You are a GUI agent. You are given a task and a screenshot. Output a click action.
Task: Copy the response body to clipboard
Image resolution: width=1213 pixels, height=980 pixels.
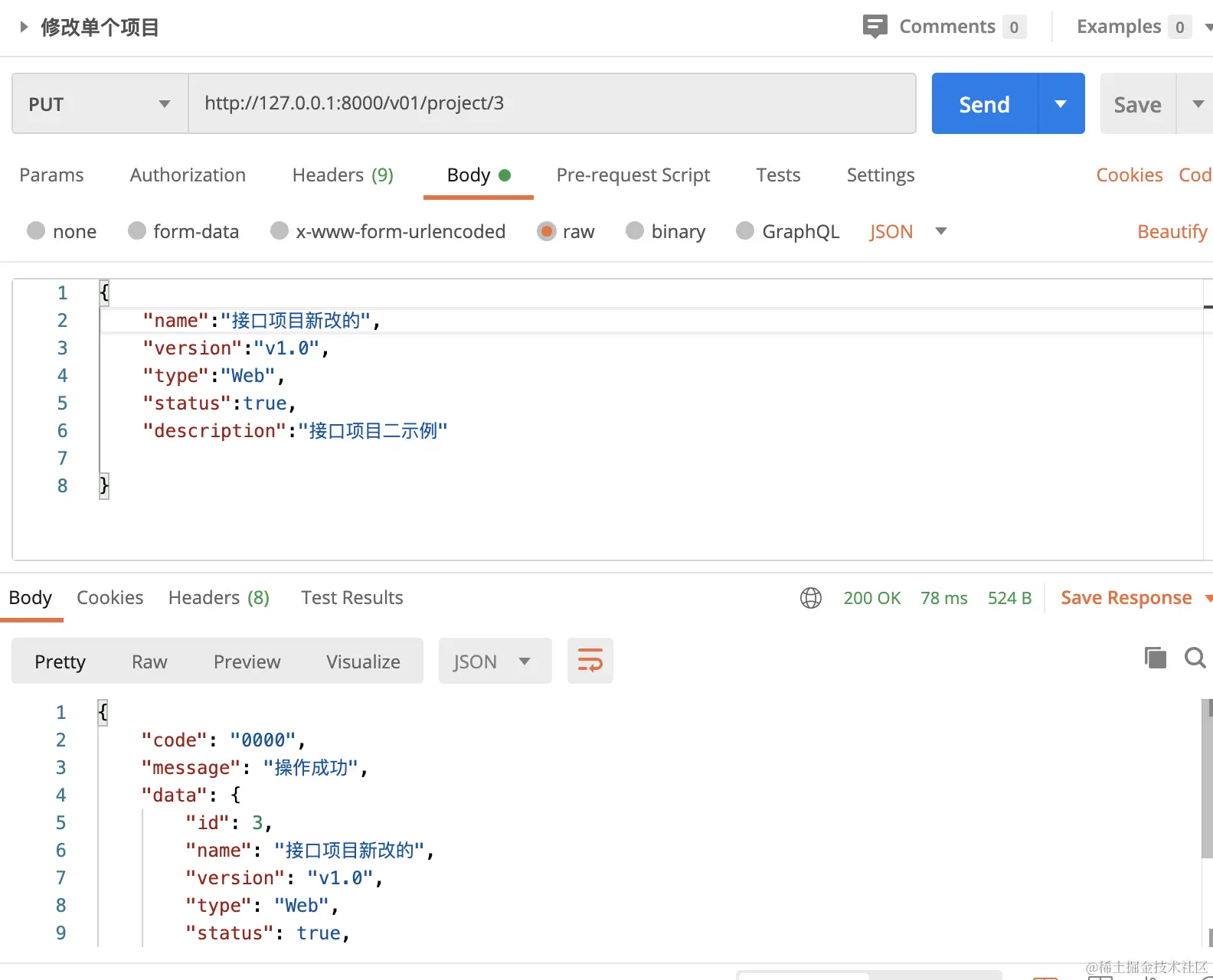(x=1155, y=658)
